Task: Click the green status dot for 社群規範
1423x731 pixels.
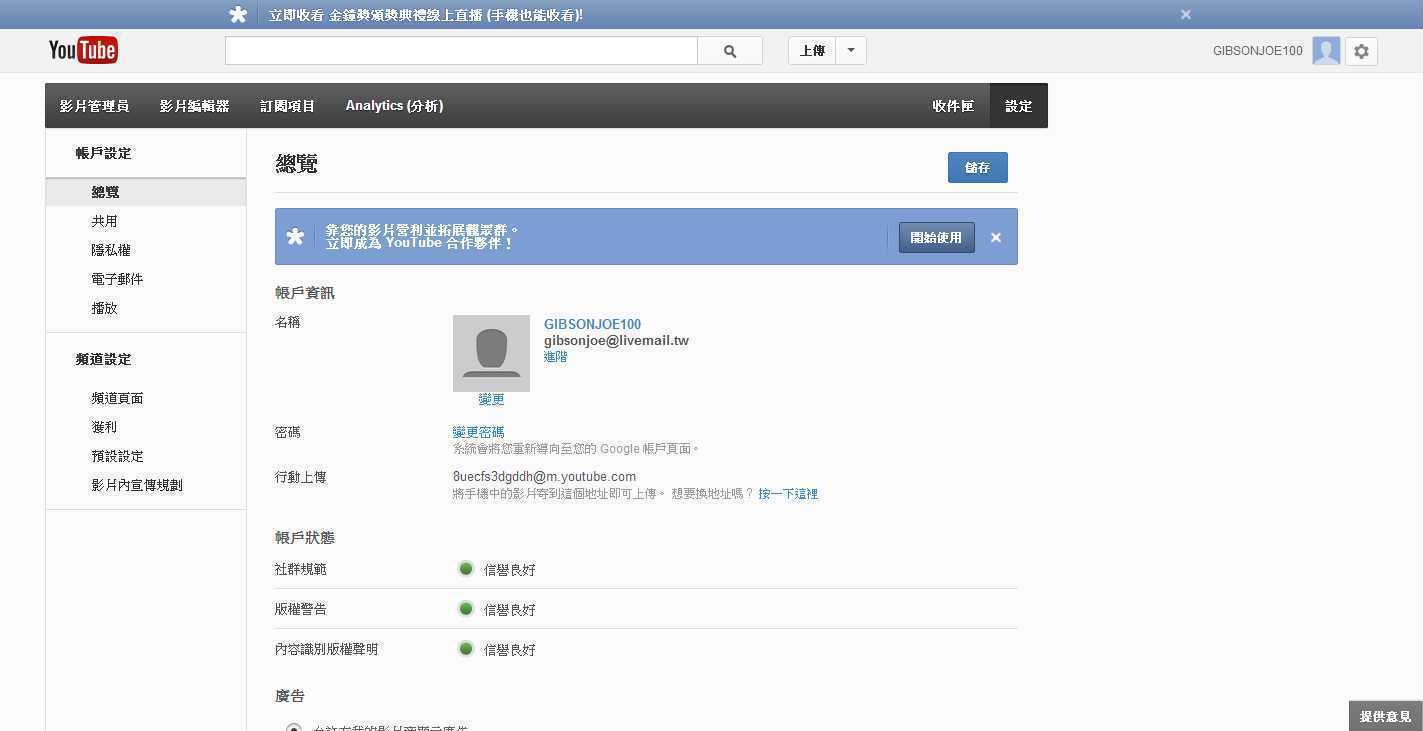Action: point(465,569)
